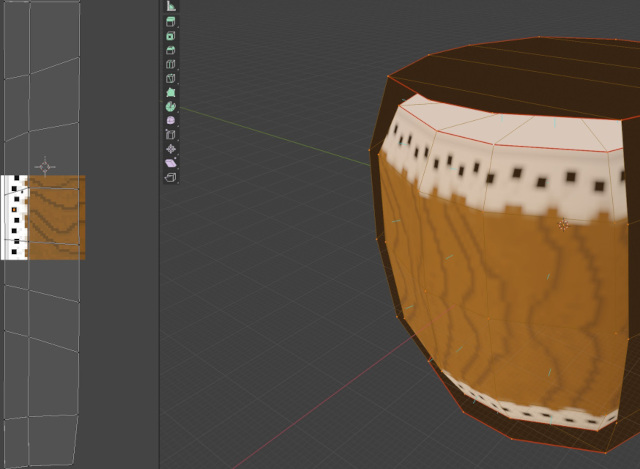Image resolution: width=640 pixels, height=469 pixels.
Task: Select the Smooth vertices tool
Action: click(171, 120)
